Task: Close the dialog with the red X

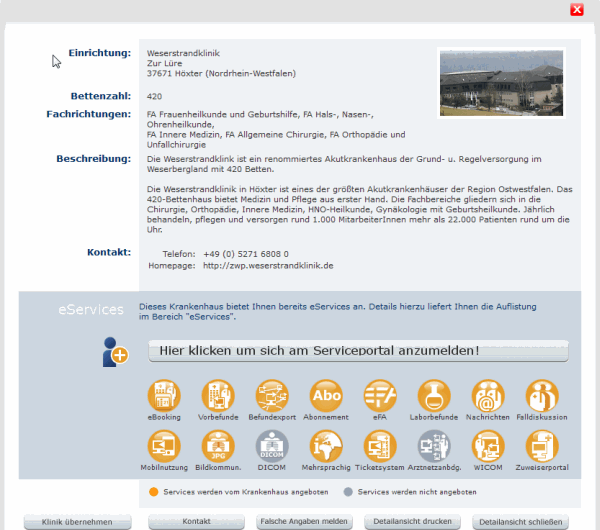Action: pyautogui.click(x=577, y=10)
